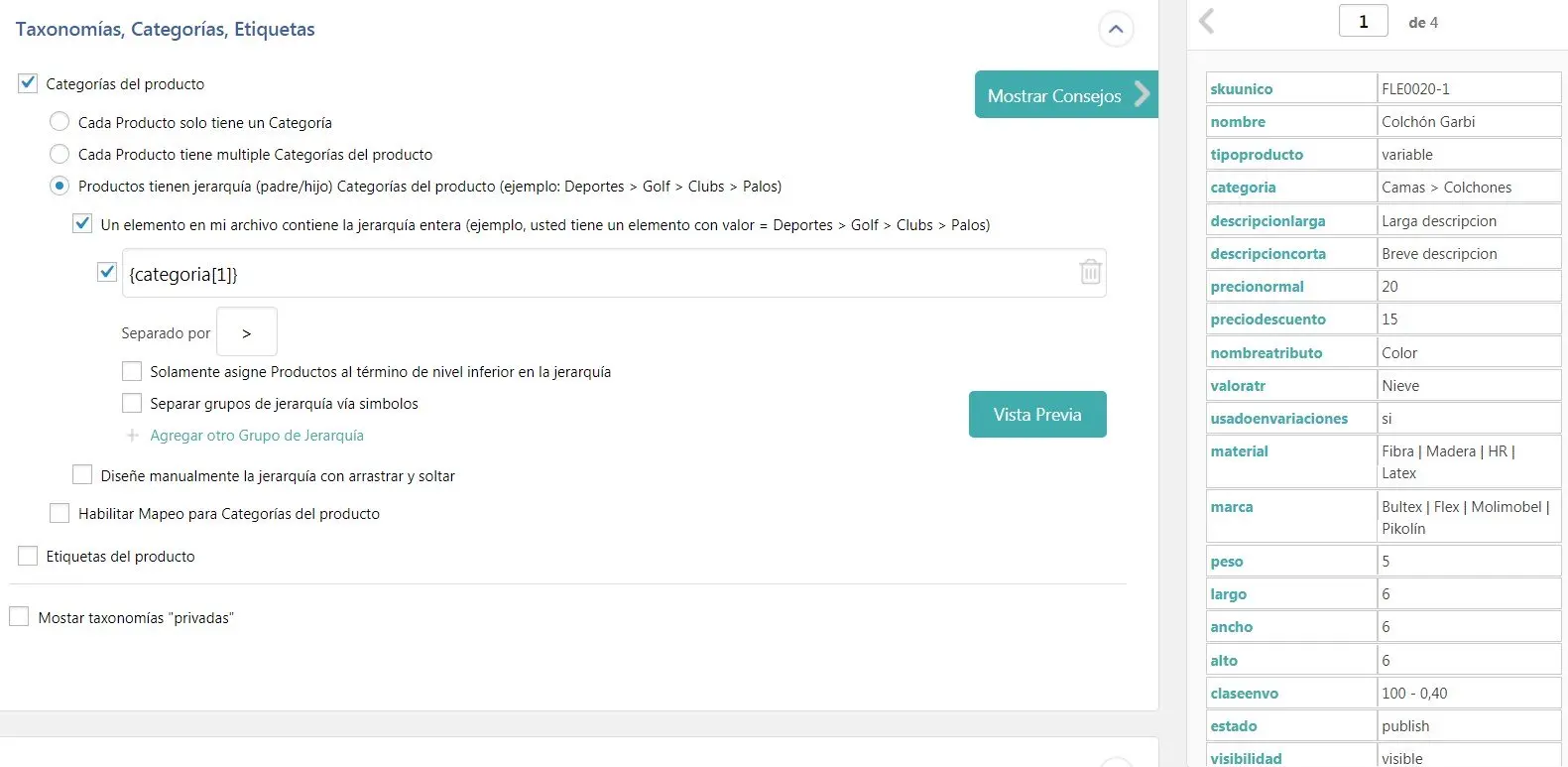Select Cada Producto solo tiene un Categoría
Screen dimensions: 1568x767
pos(60,122)
